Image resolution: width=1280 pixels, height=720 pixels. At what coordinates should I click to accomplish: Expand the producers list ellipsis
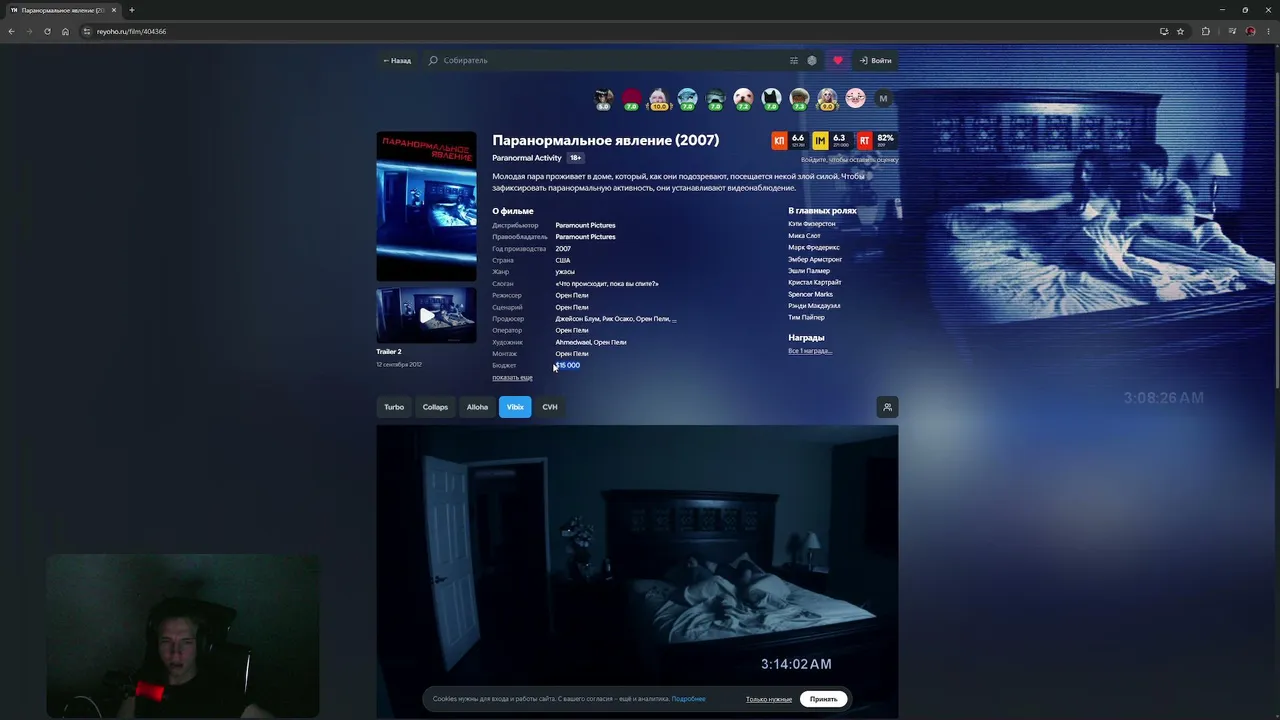(x=674, y=319)
